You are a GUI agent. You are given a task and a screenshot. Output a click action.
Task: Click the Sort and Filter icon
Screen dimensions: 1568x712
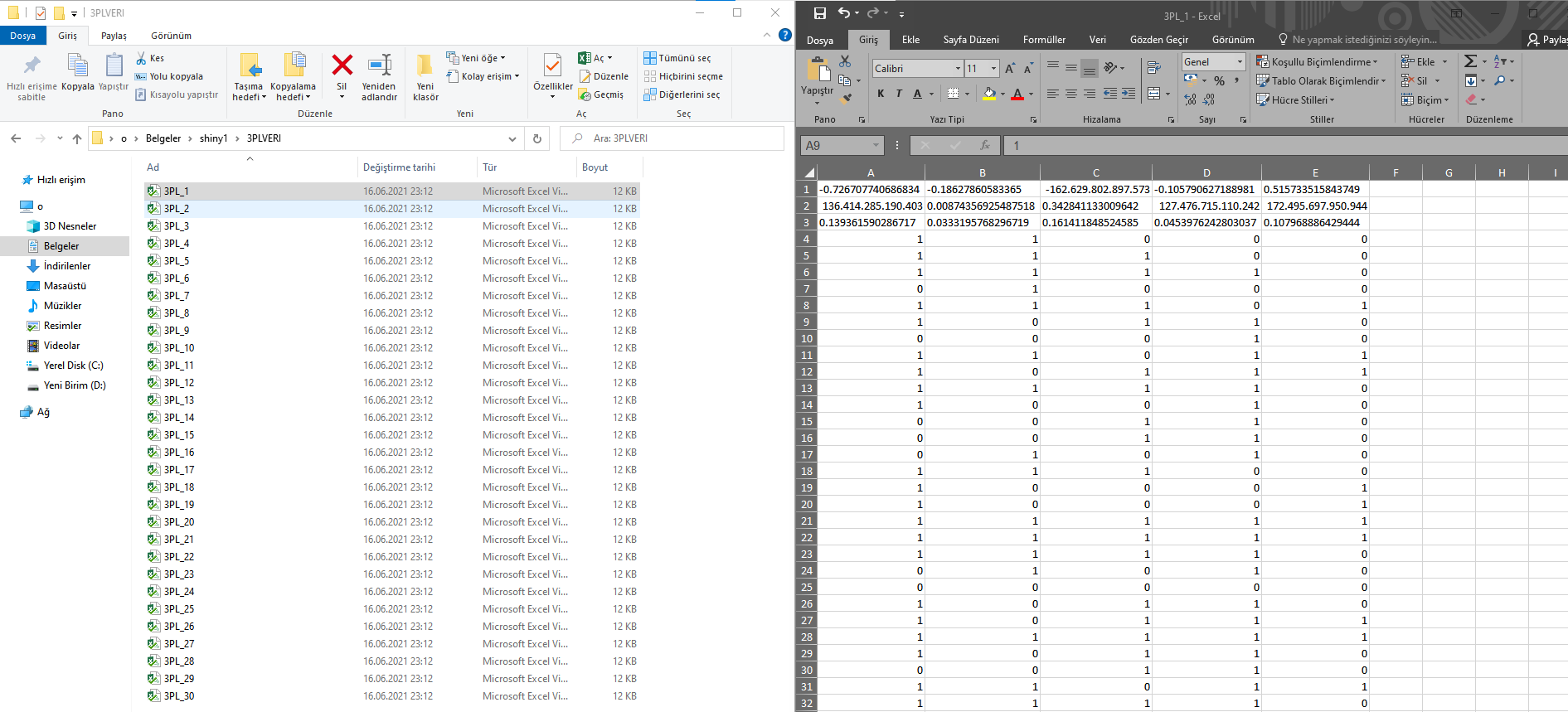pyautogui.click(x=1499, y=61)
